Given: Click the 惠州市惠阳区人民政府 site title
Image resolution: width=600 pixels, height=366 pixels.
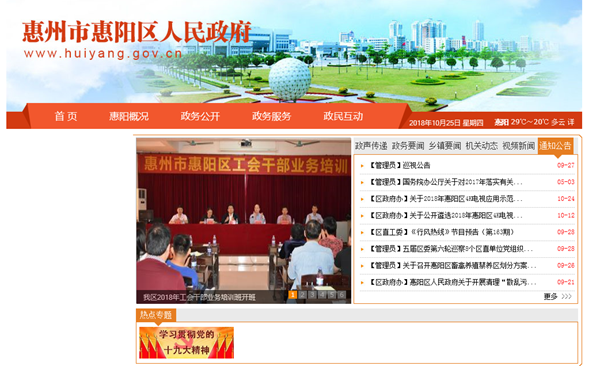Looking at the screenshot, I should [x=137, y=31].
